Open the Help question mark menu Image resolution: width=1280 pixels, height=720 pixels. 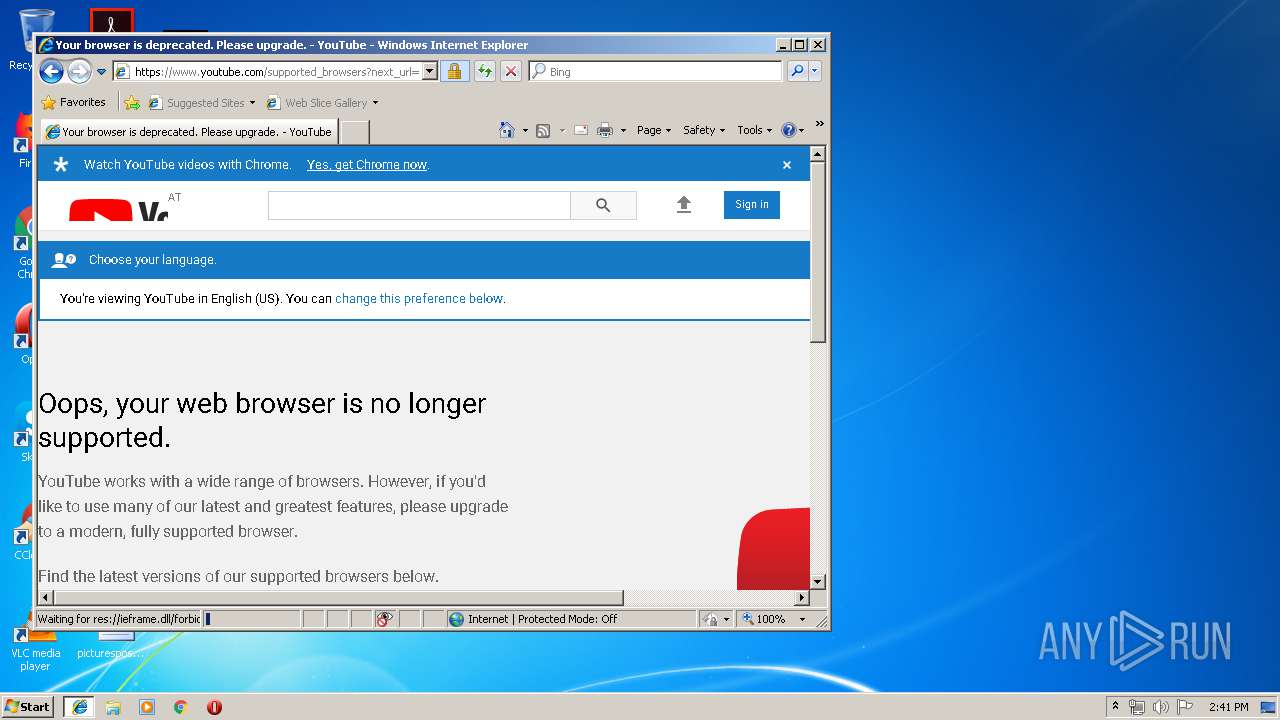(792, 130)
